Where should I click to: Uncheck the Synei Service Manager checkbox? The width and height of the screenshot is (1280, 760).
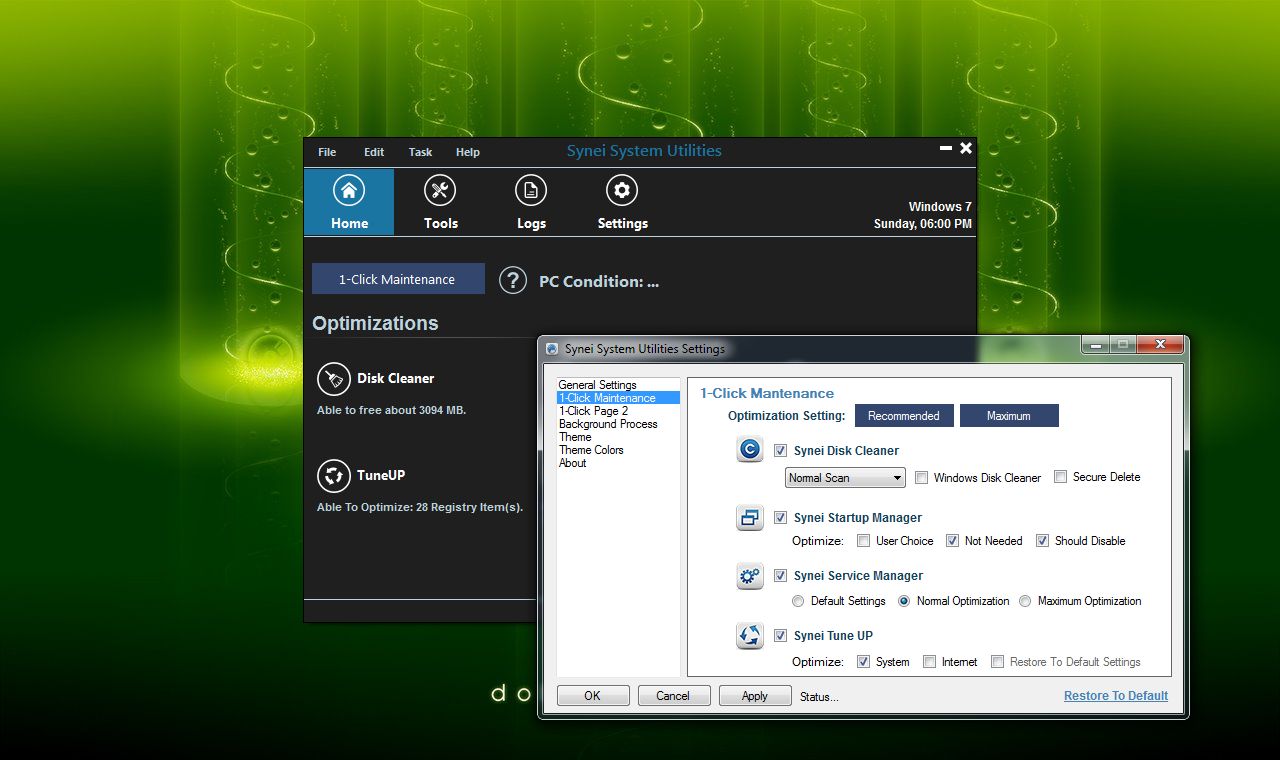tap(781, 576)
